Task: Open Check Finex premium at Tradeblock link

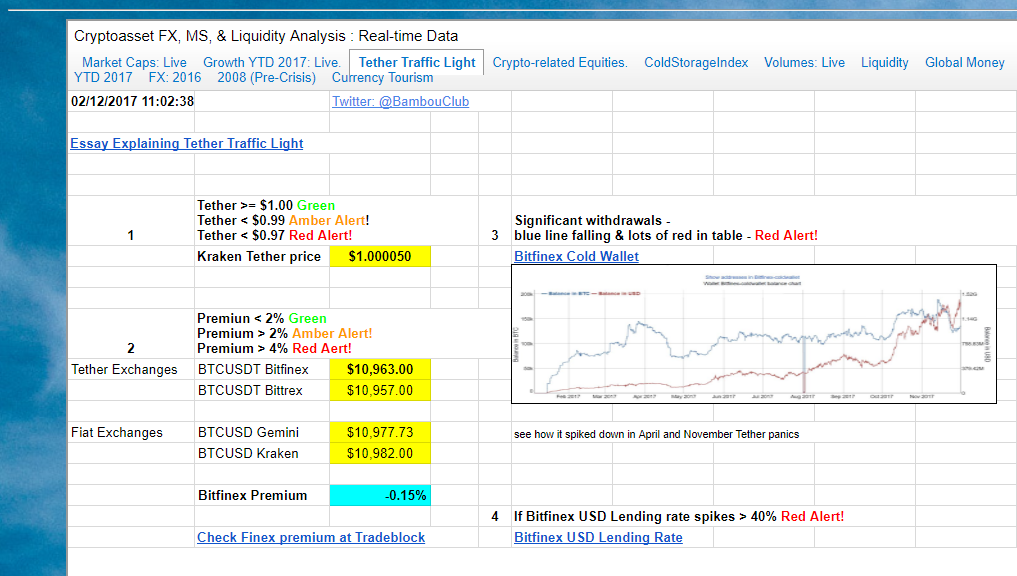Action: coord(311,537)
